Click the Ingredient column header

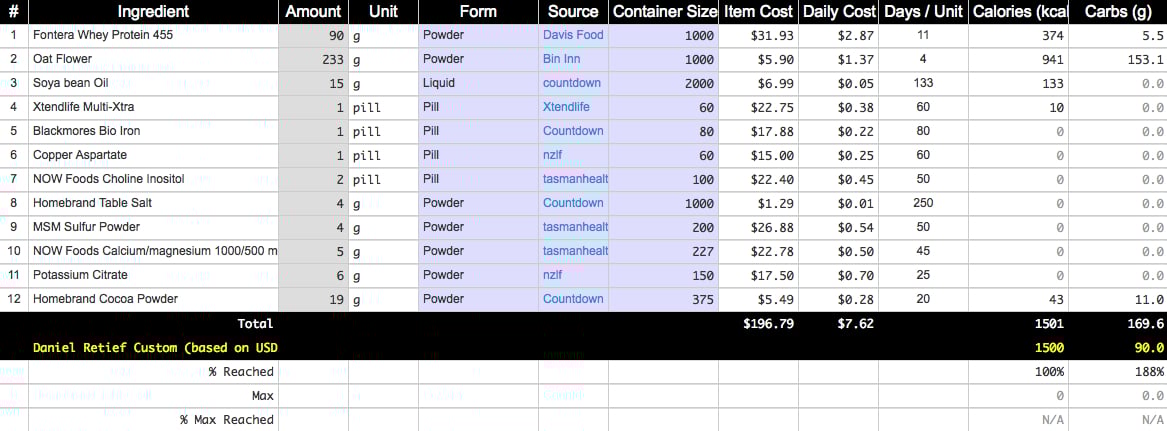[x=153, y=12]
